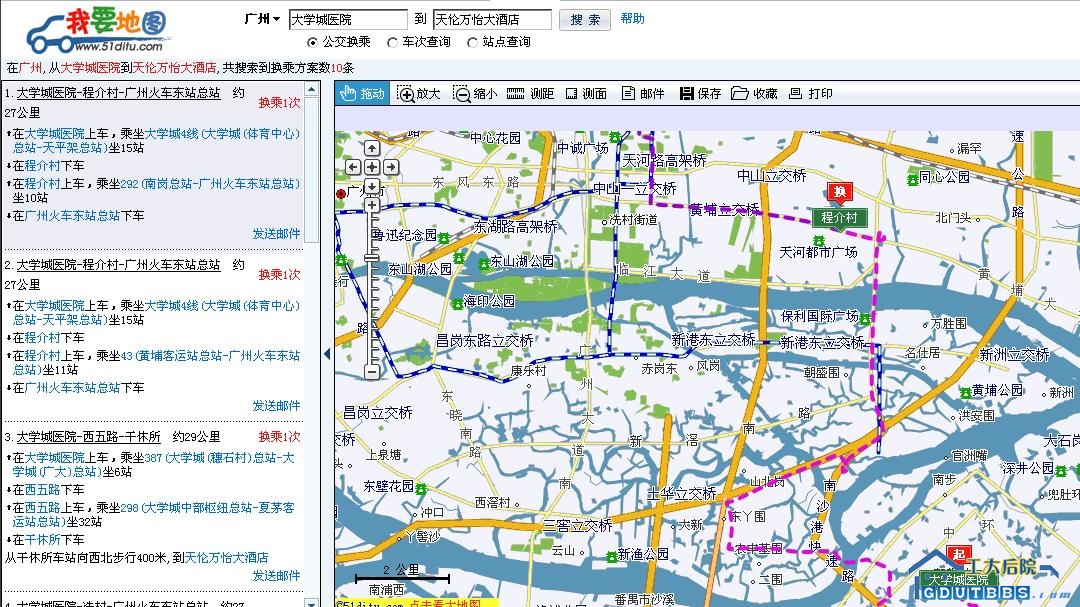Click the 搜索 search button

585,20
